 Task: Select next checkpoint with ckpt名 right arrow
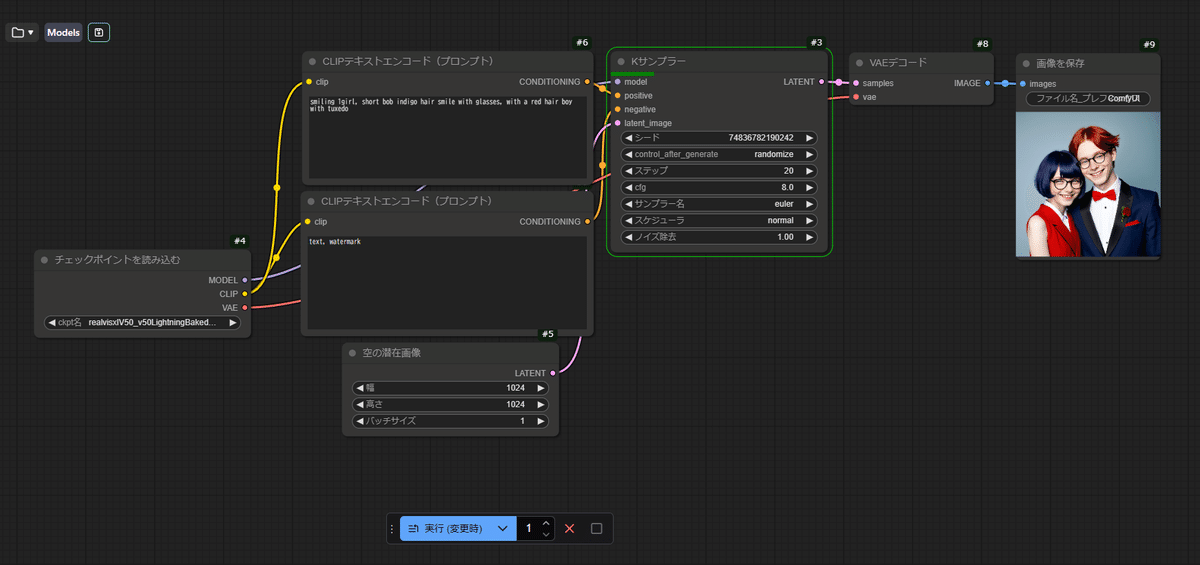pyautogui.click(x=233, y=323)
